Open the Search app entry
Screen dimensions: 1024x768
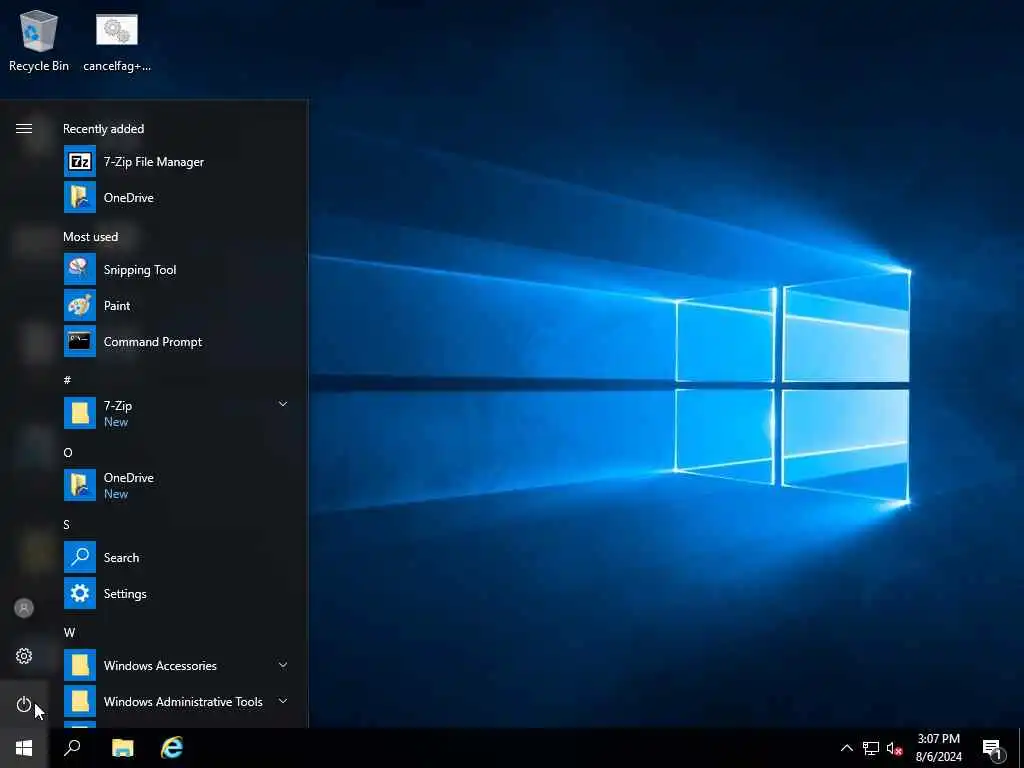176,557
